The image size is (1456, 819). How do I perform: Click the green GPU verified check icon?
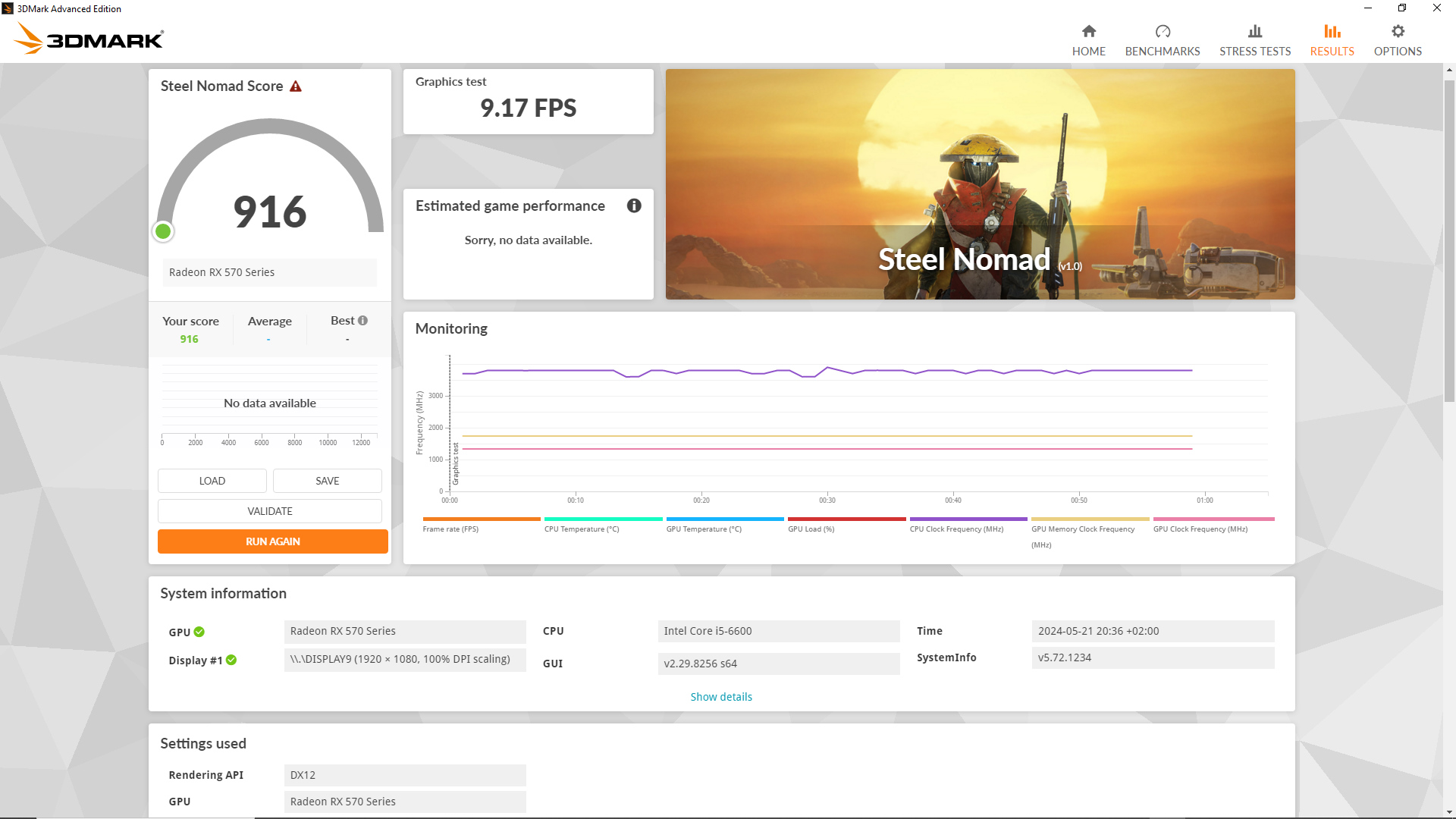tap(199, 632)
